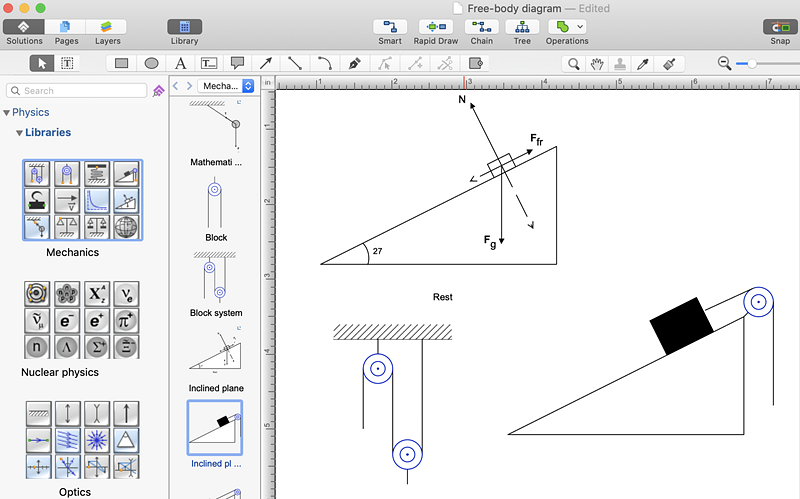Pick the text tool
This screenshot has height=499, width=800.
(x=180, y=63)
